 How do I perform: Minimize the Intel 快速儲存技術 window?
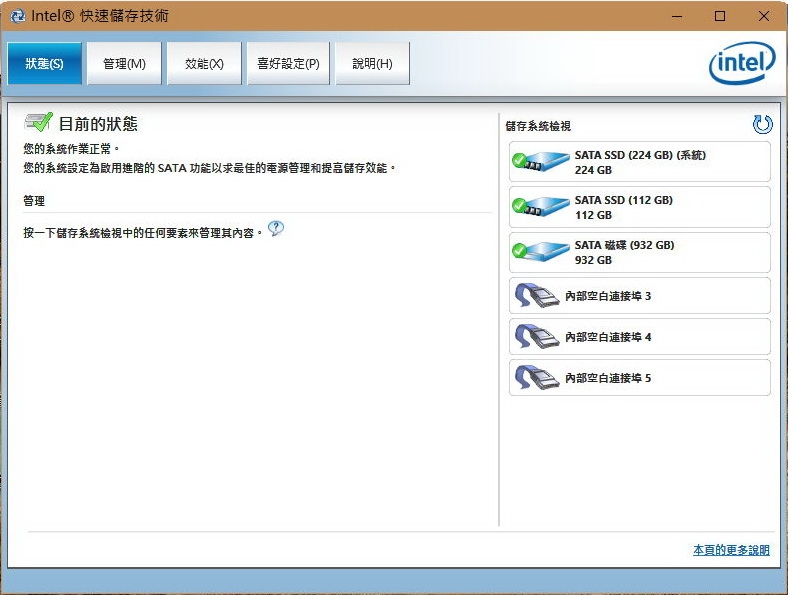click(x=677, y=16)
